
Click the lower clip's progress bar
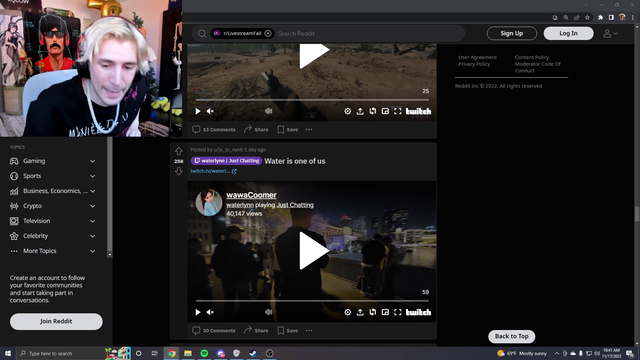(x=312, y=301)
